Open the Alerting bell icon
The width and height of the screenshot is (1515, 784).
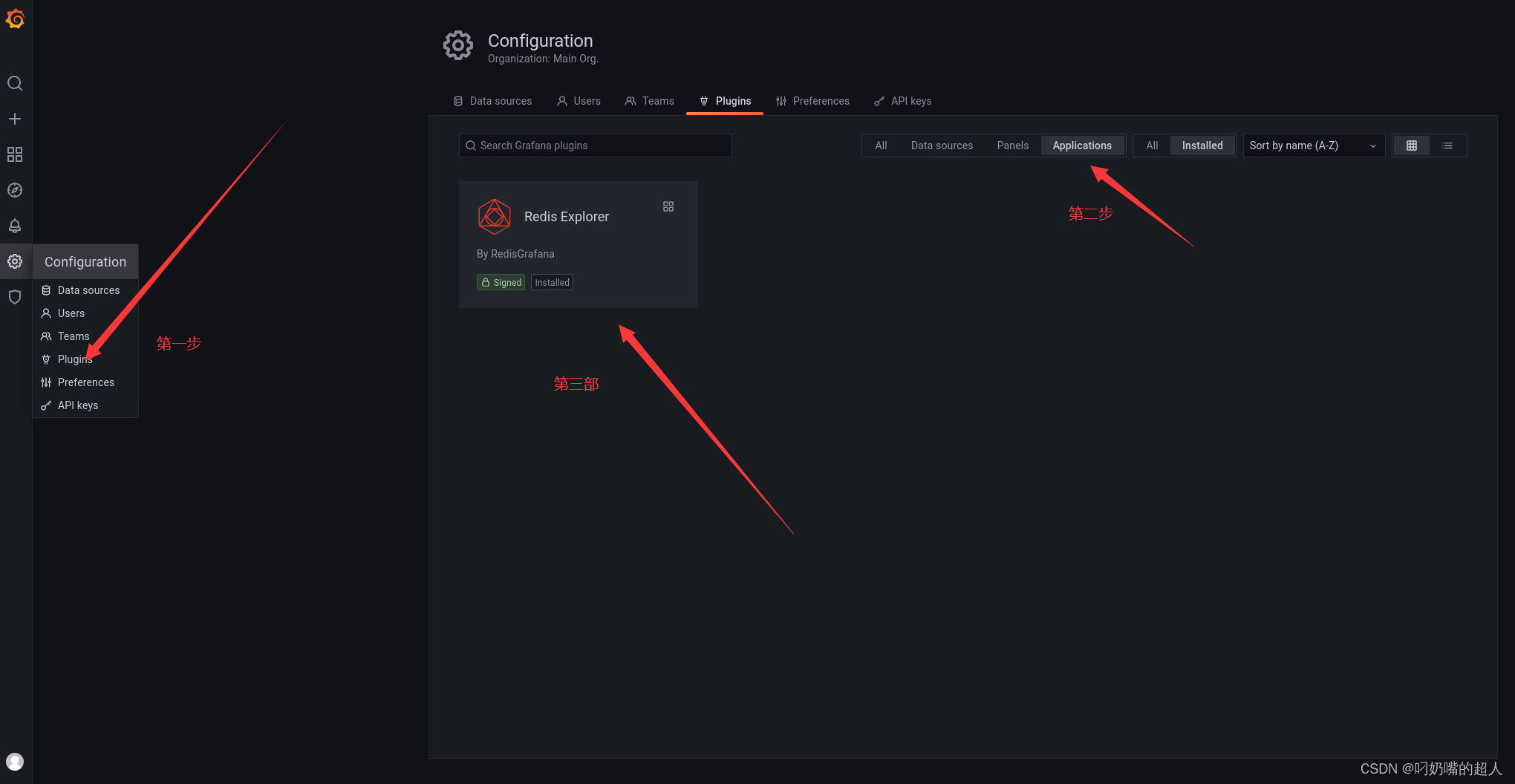[x=15, y=226]
